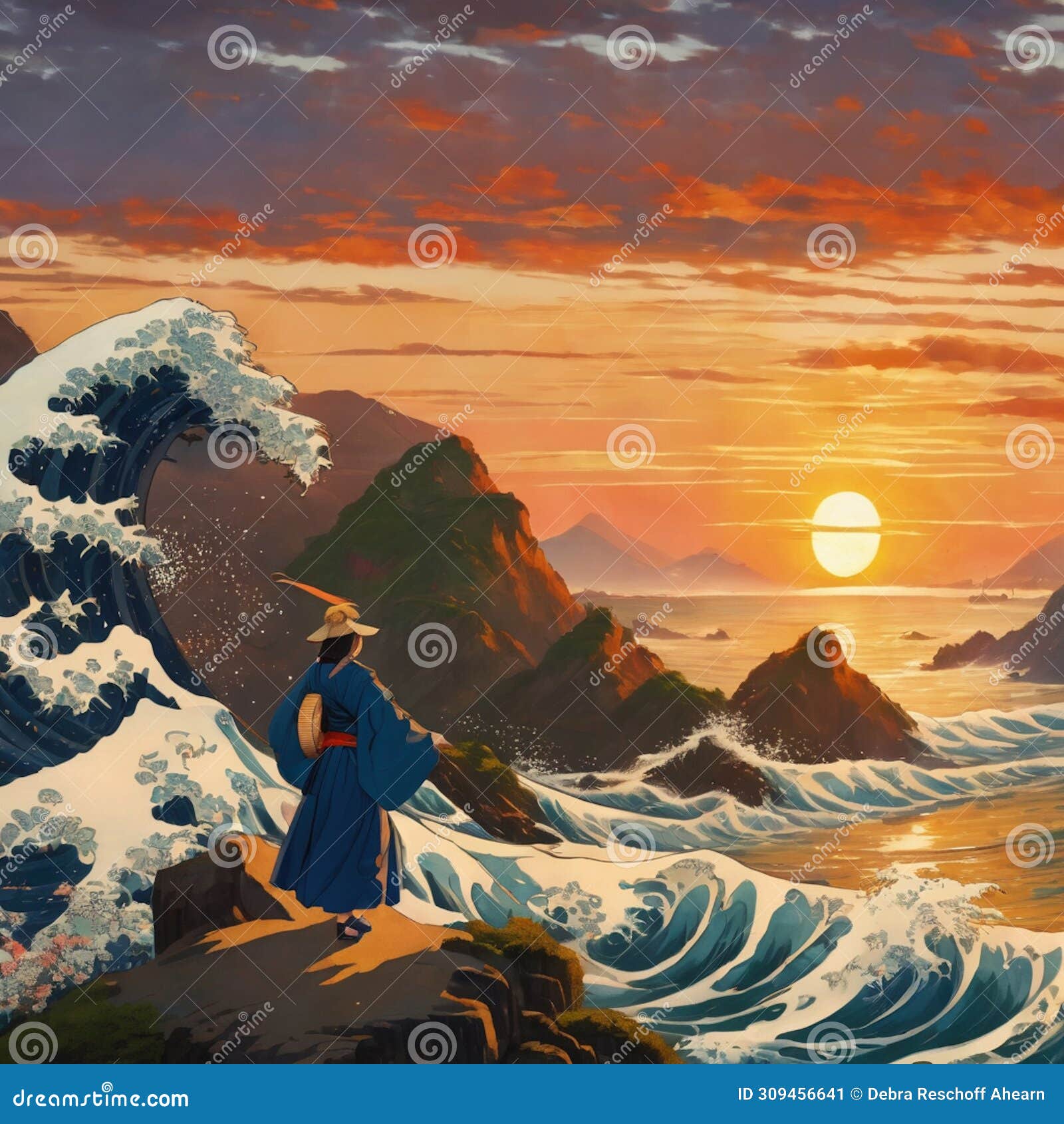Screen dimensions: 1064x1124
Task: Click the copyright symbol in the footer bar
Action: 856,1094
